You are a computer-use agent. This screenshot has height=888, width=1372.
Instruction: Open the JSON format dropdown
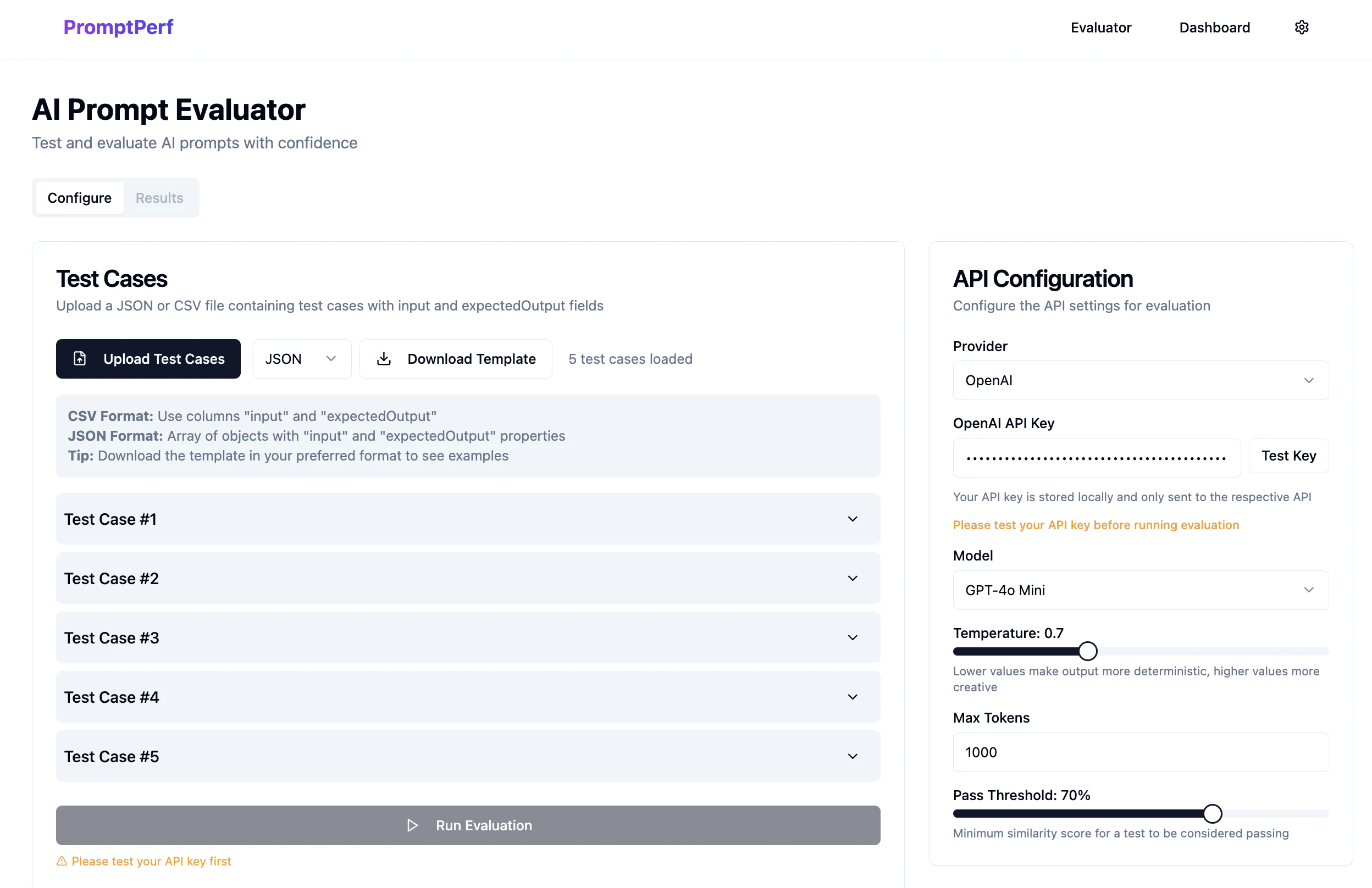tap(301, 358)
